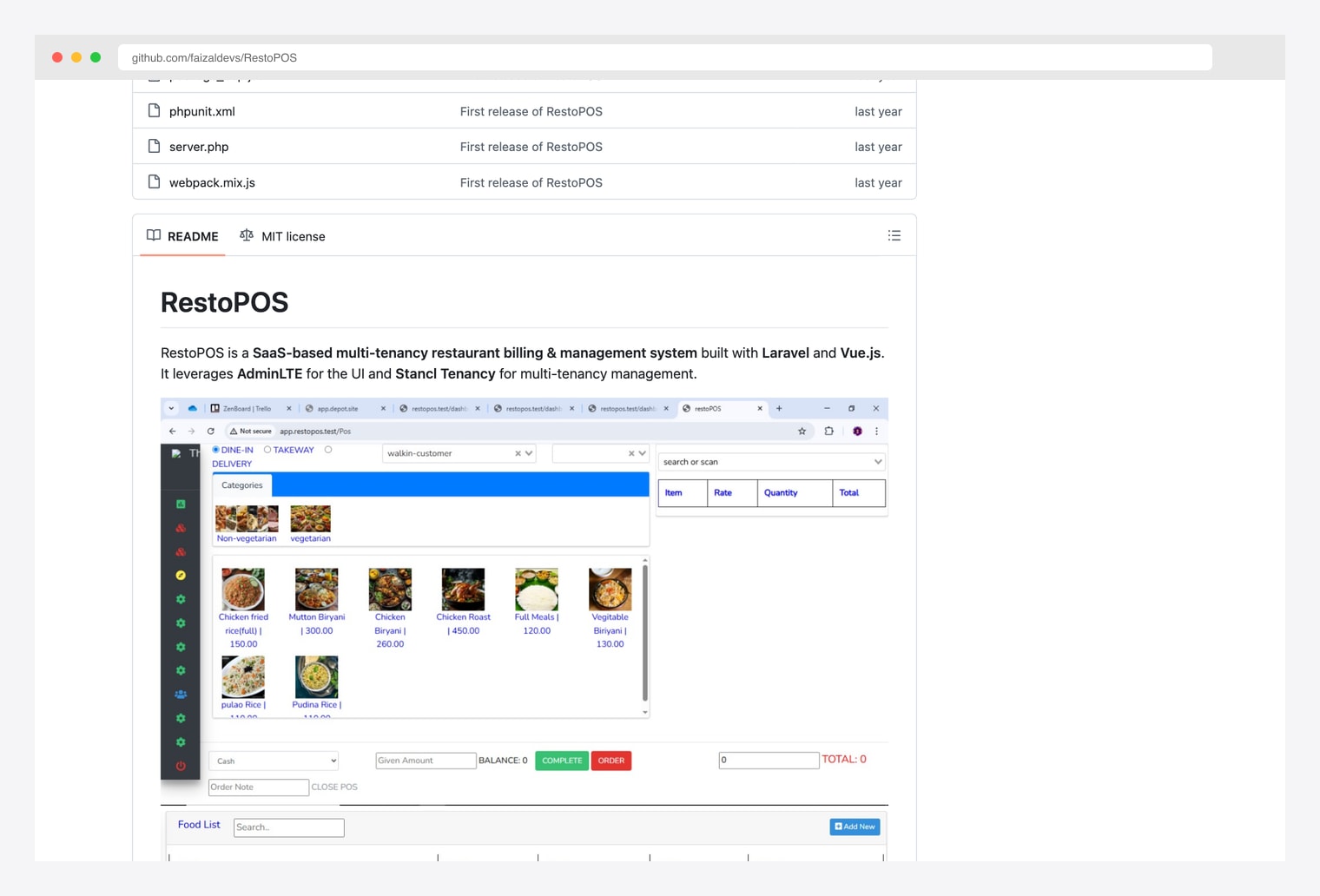Image resolution: width=1320 pixels, height=896 pixels.
Task: Select the Mutton Biryani food thumbnail
Action: pos(316,590)
